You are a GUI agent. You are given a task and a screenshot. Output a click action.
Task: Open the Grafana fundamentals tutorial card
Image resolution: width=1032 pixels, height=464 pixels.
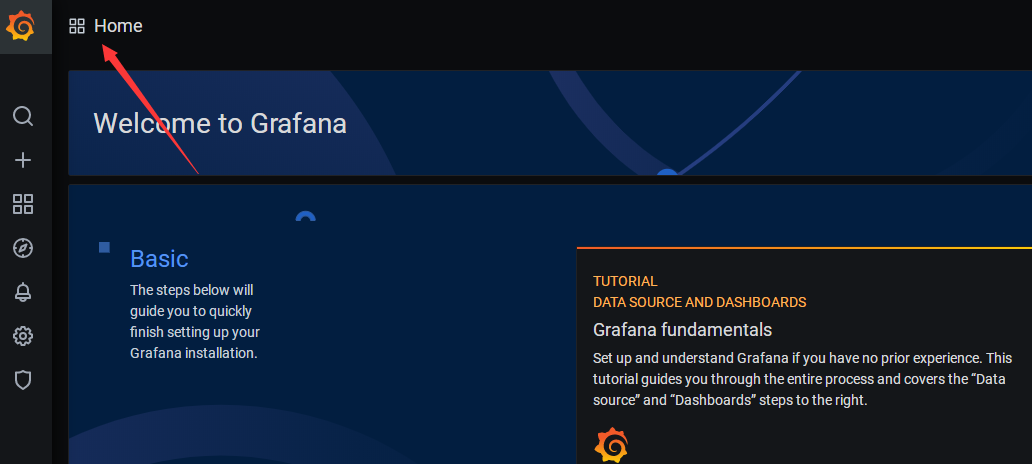[804, 356]
